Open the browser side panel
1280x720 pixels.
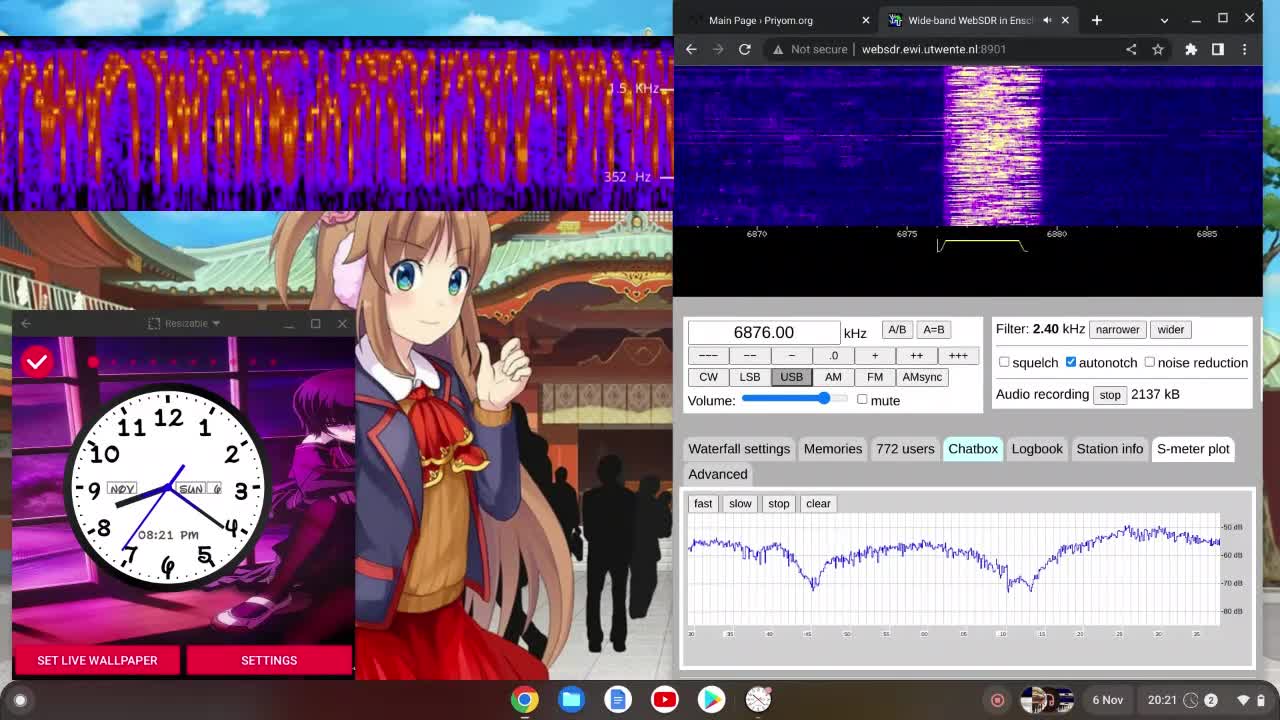click(1218, 49)
